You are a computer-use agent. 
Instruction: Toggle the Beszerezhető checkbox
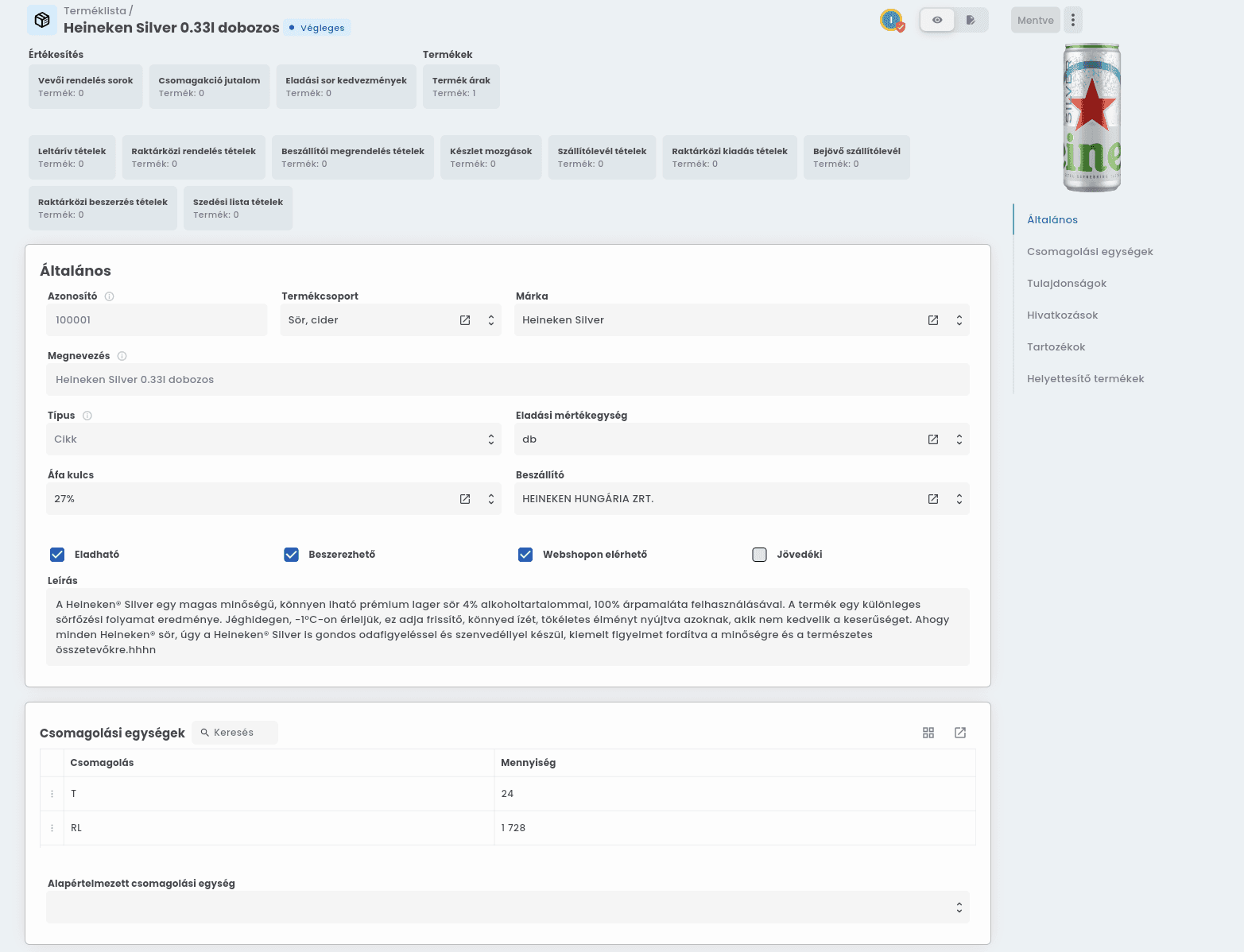click(x=291, y=555)
